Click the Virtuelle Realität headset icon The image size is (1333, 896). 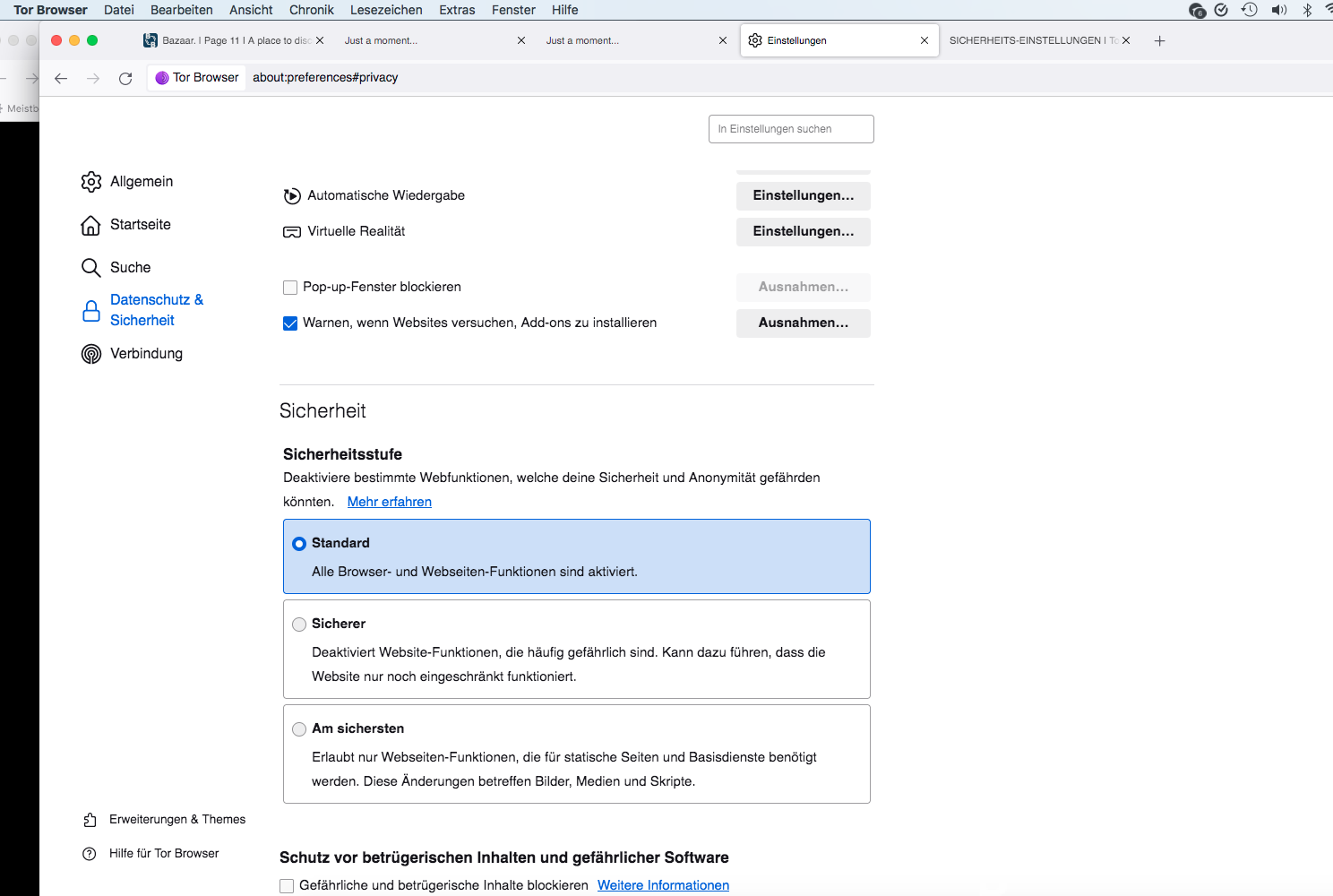292,232
